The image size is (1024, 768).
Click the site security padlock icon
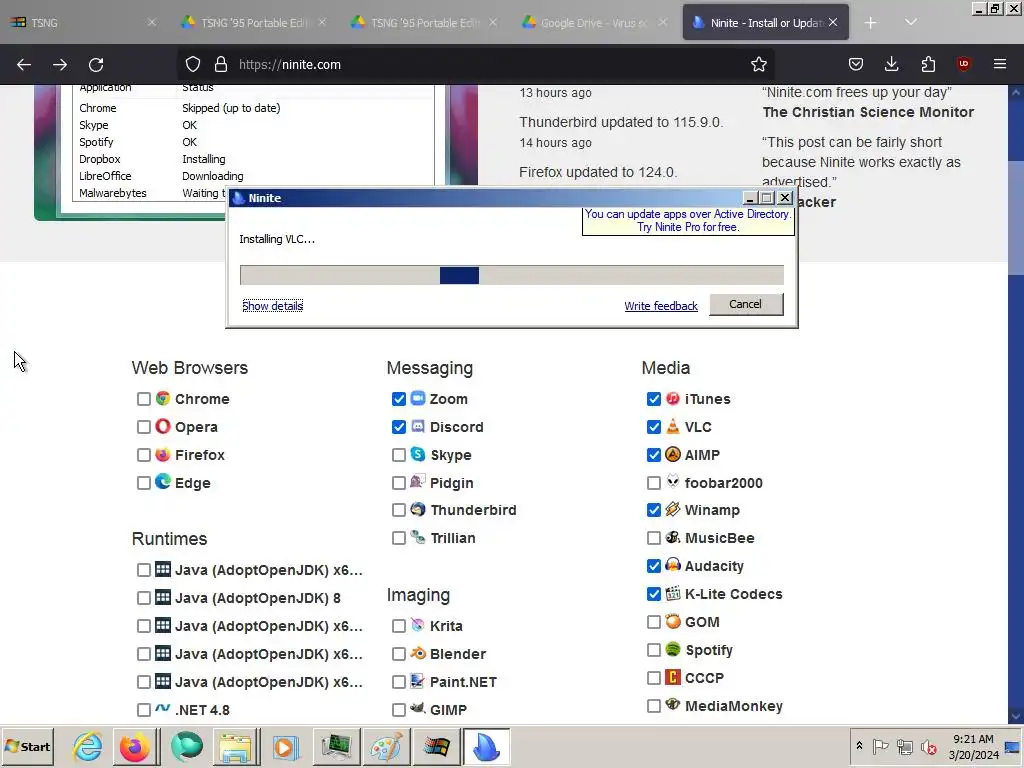click(x=221, y=64)
